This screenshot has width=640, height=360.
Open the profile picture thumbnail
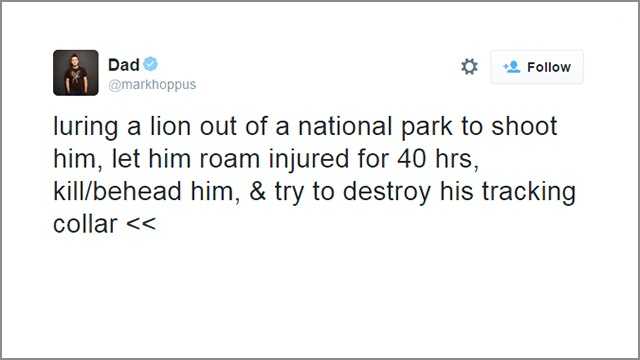point(76,73)
